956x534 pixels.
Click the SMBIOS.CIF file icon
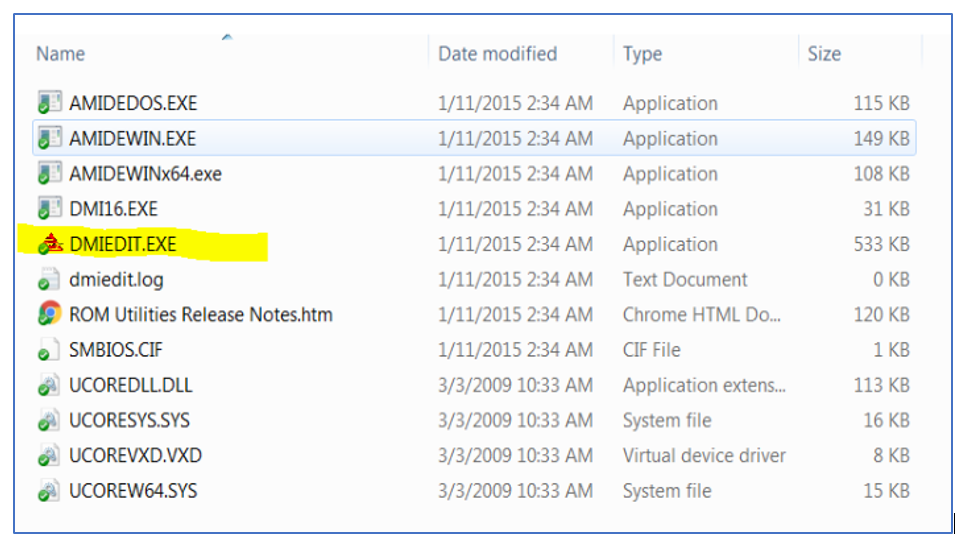coord(49,349)
